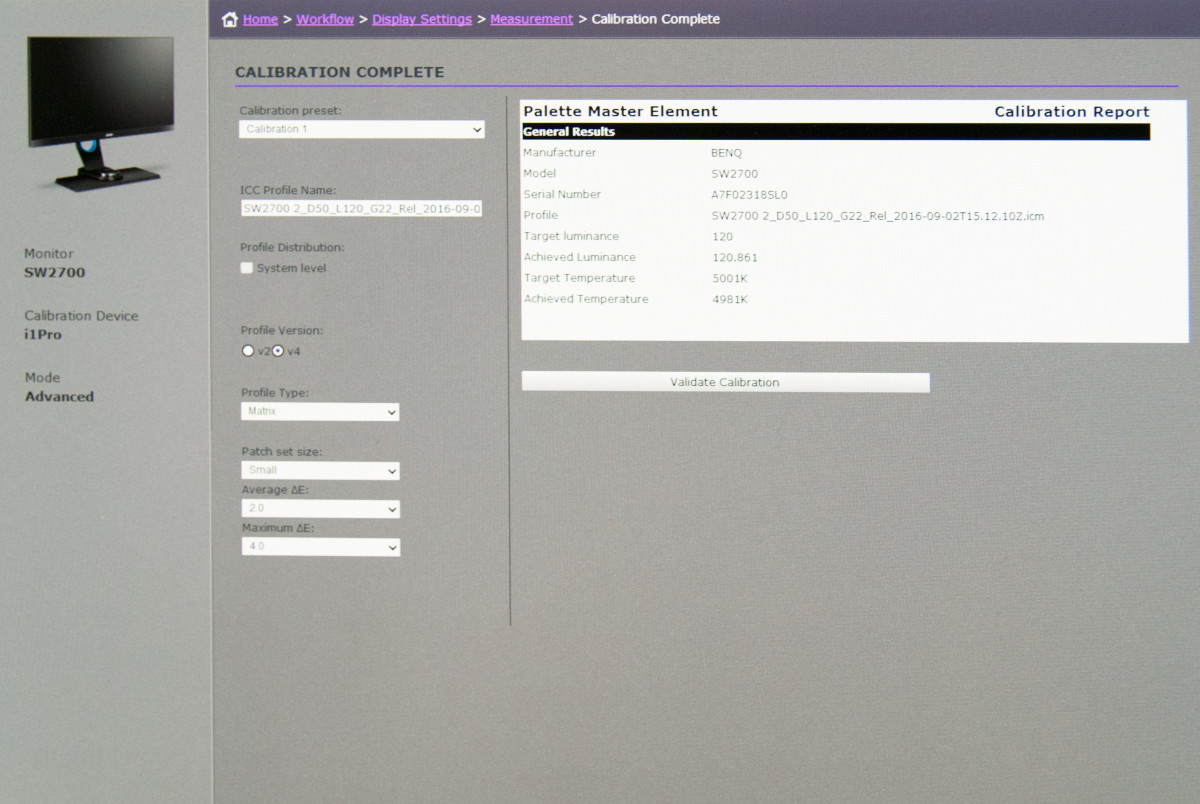Click the ICC Profile Name field
The image size is (1200, 804).
click(x=362, y=208)
